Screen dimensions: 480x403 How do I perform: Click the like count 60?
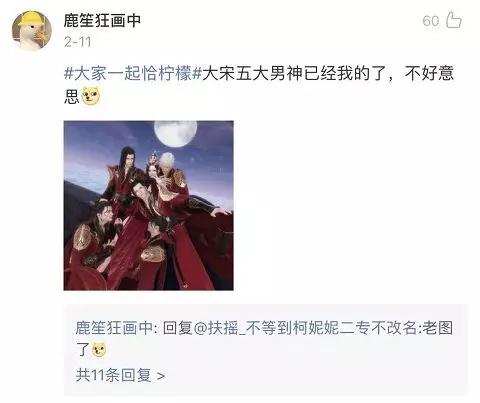(x=431, y=21)
